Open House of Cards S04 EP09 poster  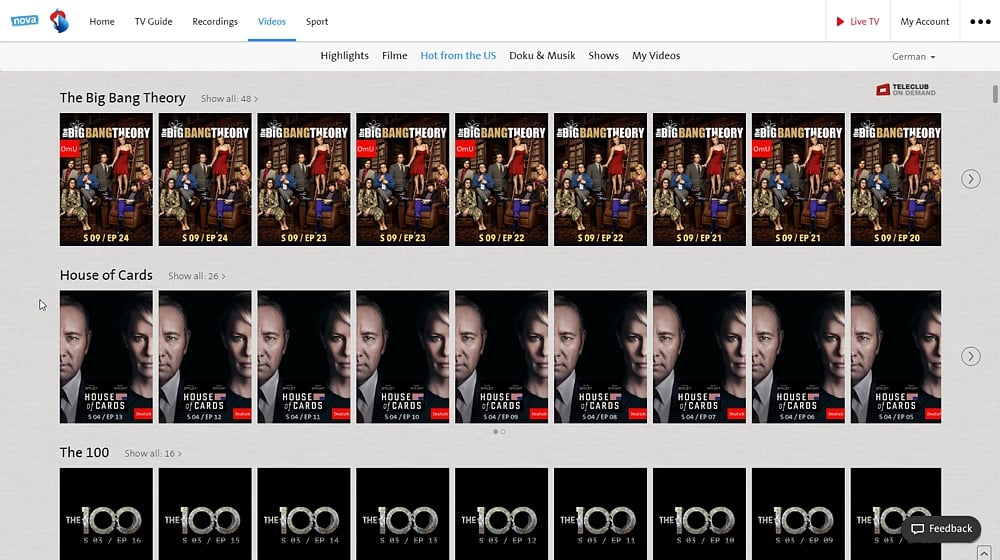501,357
